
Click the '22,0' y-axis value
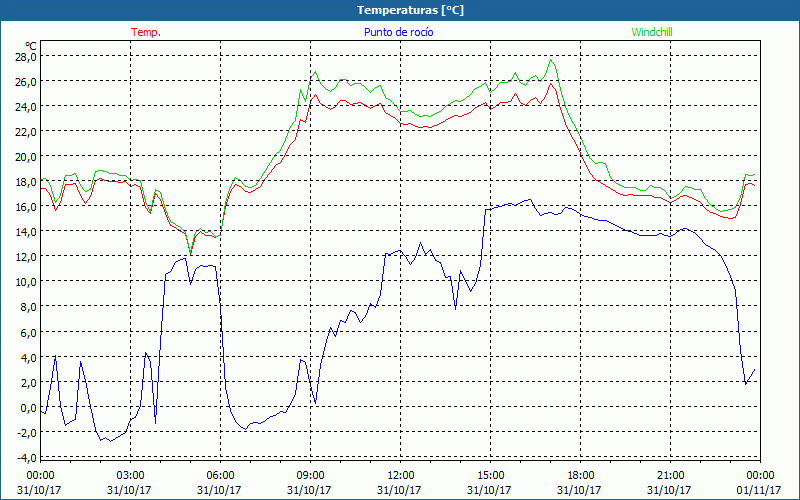pos(26,132)
